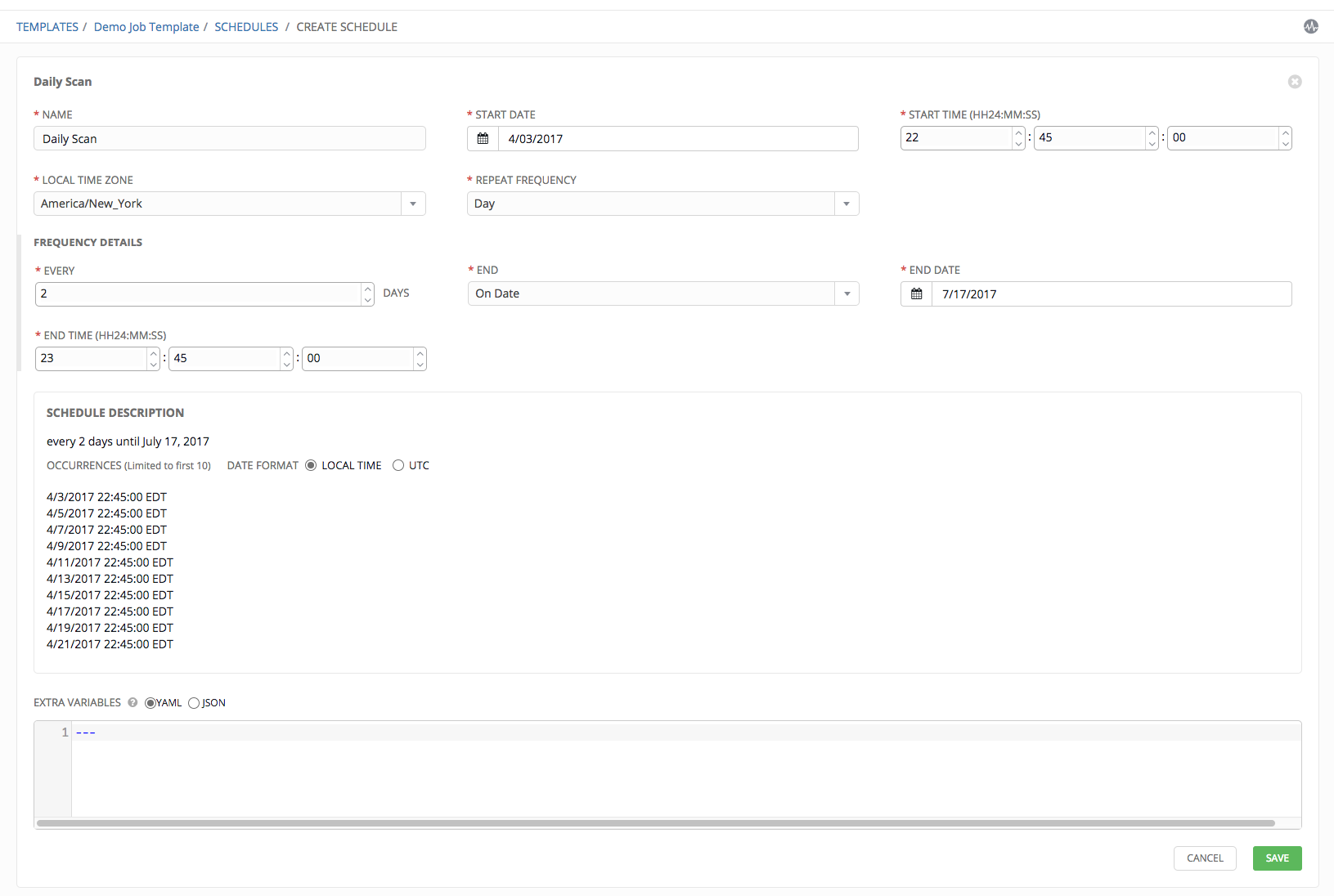Select the Local Time date format

[311, 465]
